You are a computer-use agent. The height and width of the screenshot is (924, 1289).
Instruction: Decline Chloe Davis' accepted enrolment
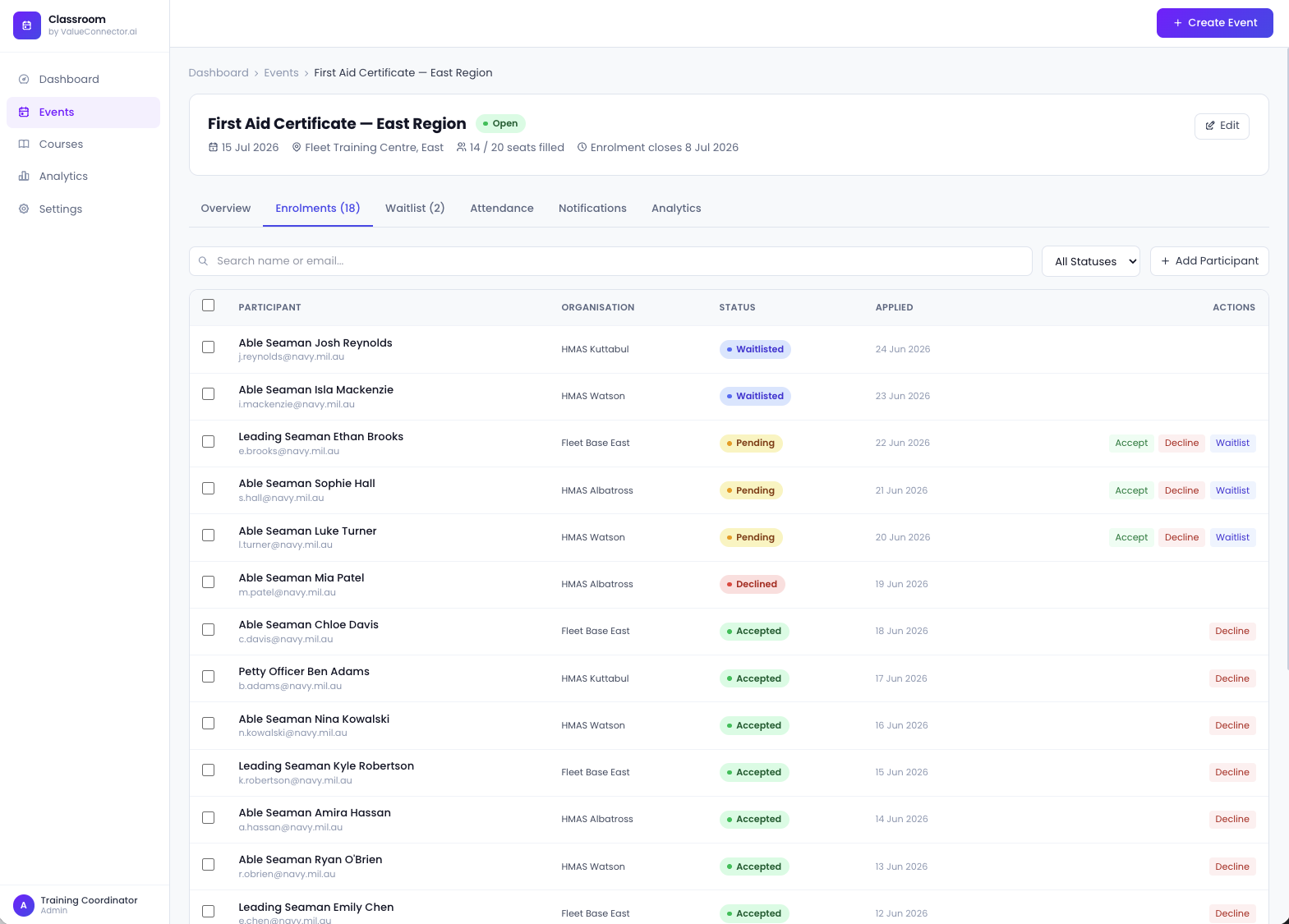(1232, 632)
